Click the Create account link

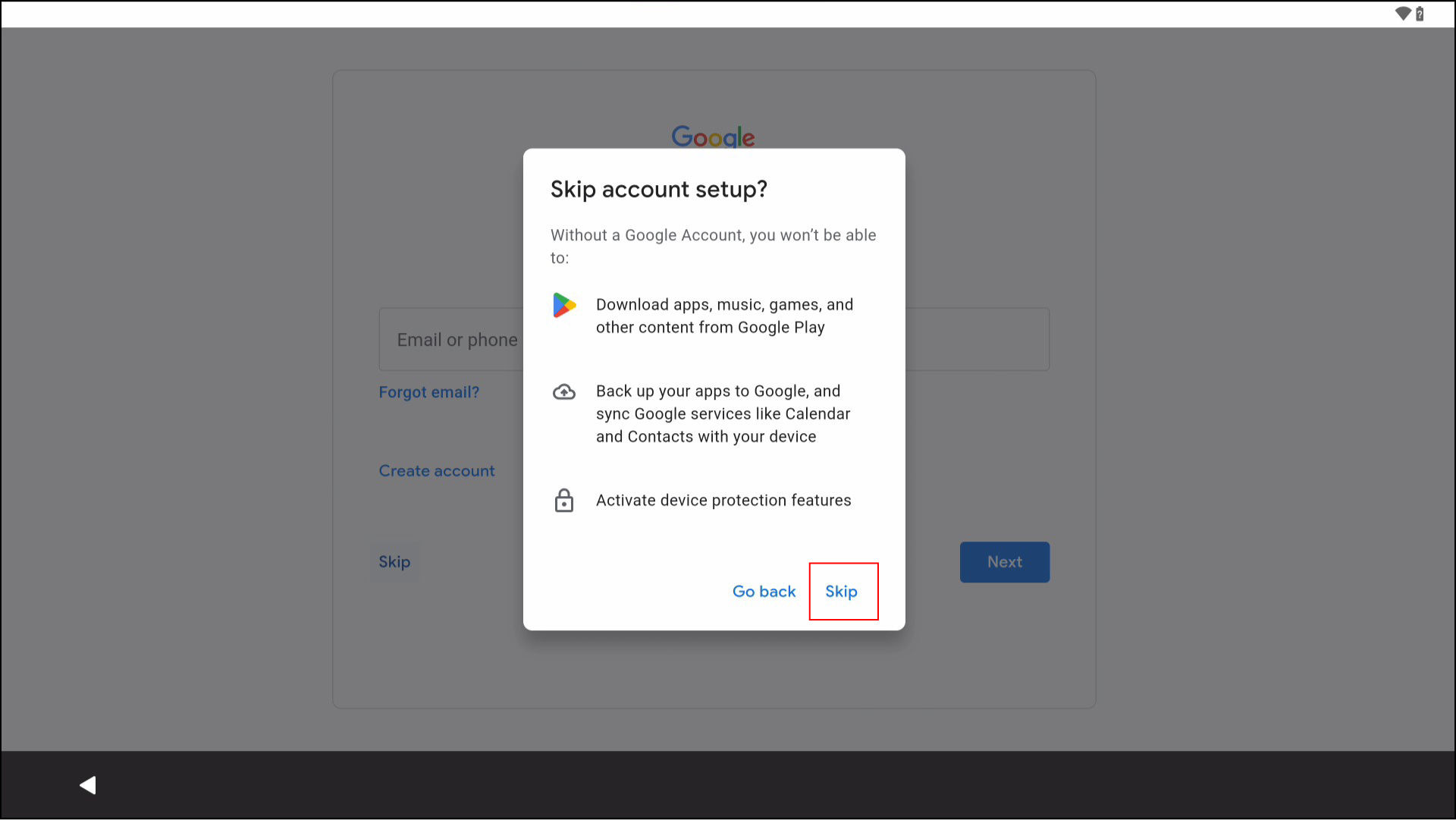tap(437, 471)
